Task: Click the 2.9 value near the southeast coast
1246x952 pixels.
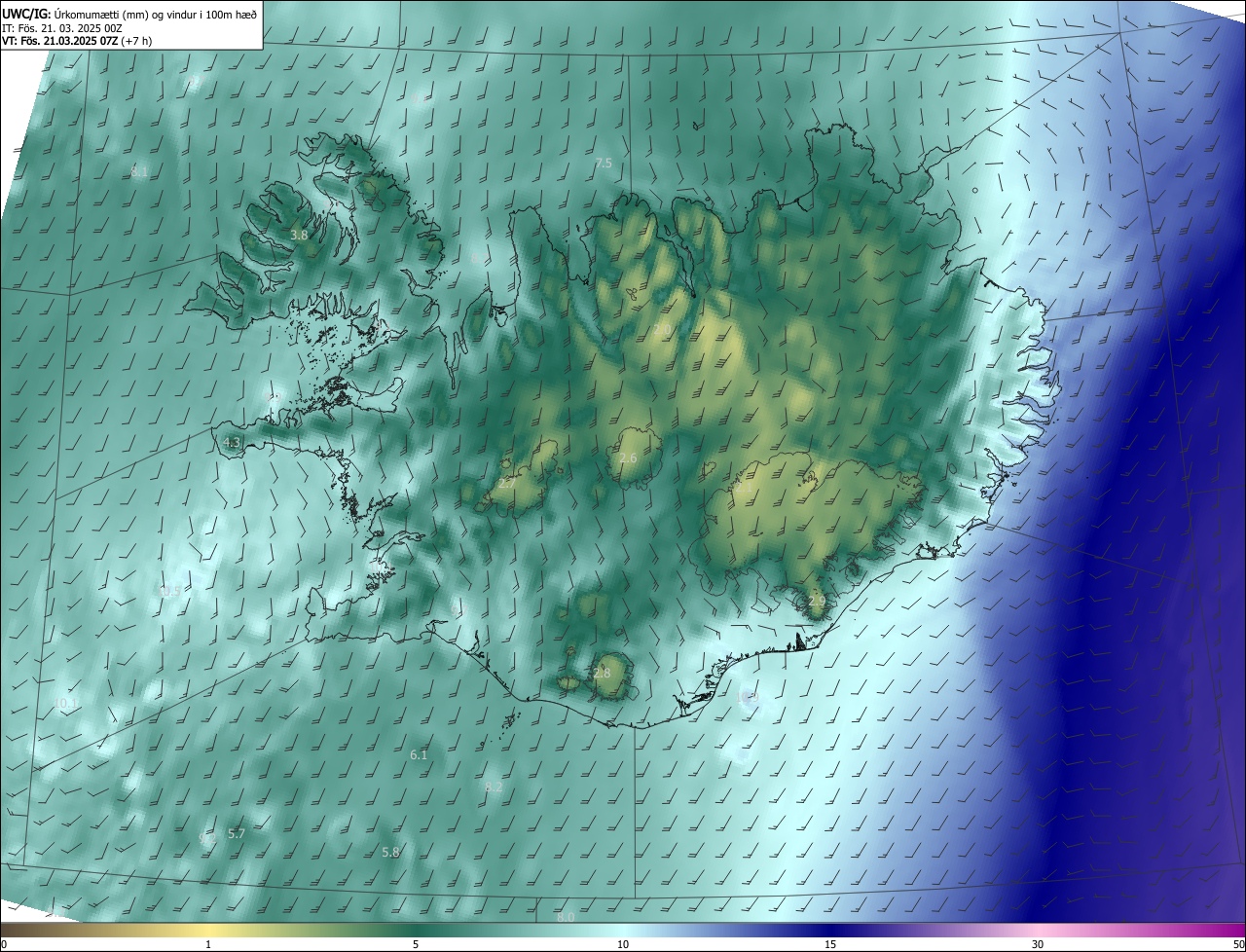Action: [816, 602]
